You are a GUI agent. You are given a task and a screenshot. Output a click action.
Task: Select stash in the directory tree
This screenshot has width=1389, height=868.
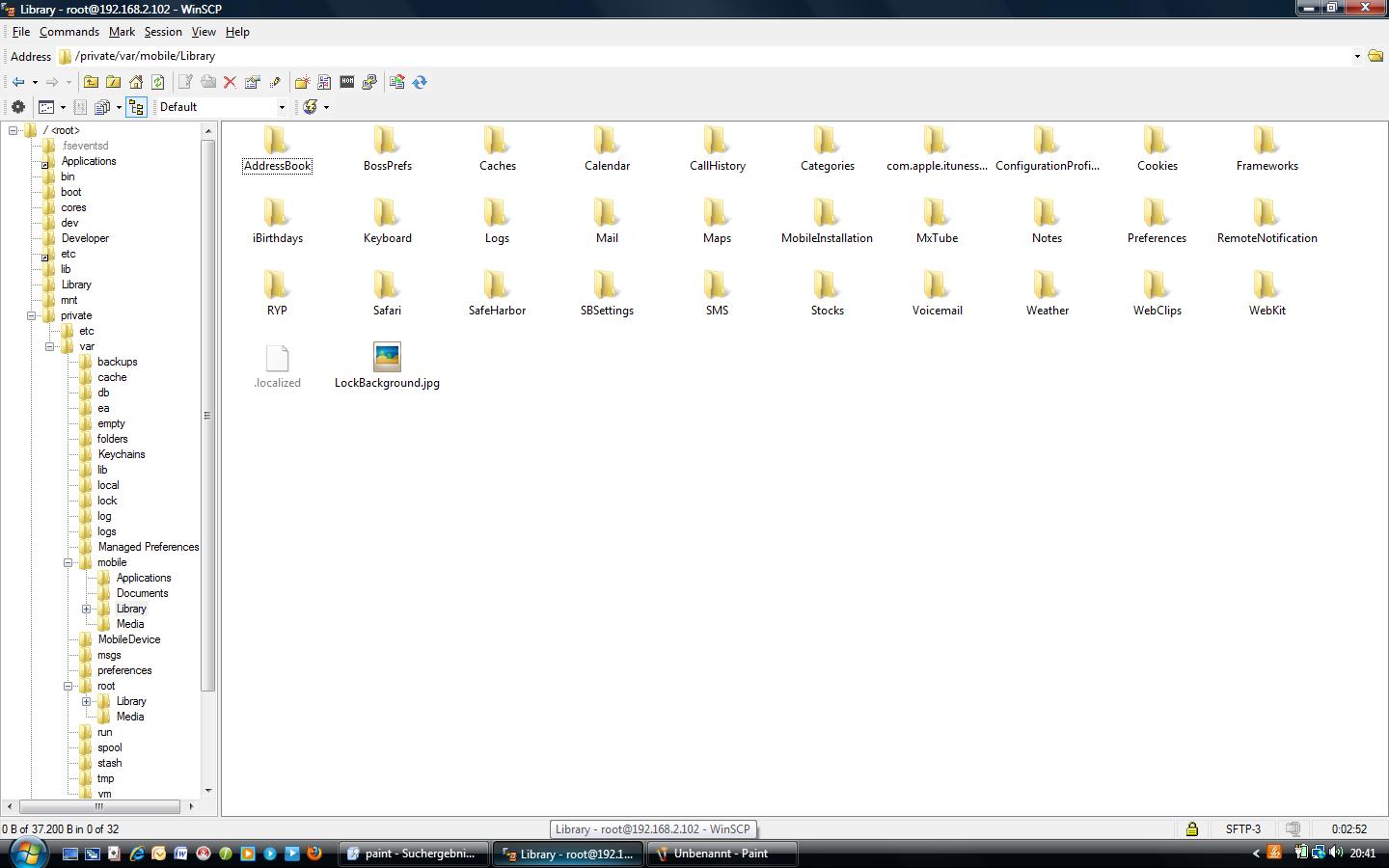[109, 763]
